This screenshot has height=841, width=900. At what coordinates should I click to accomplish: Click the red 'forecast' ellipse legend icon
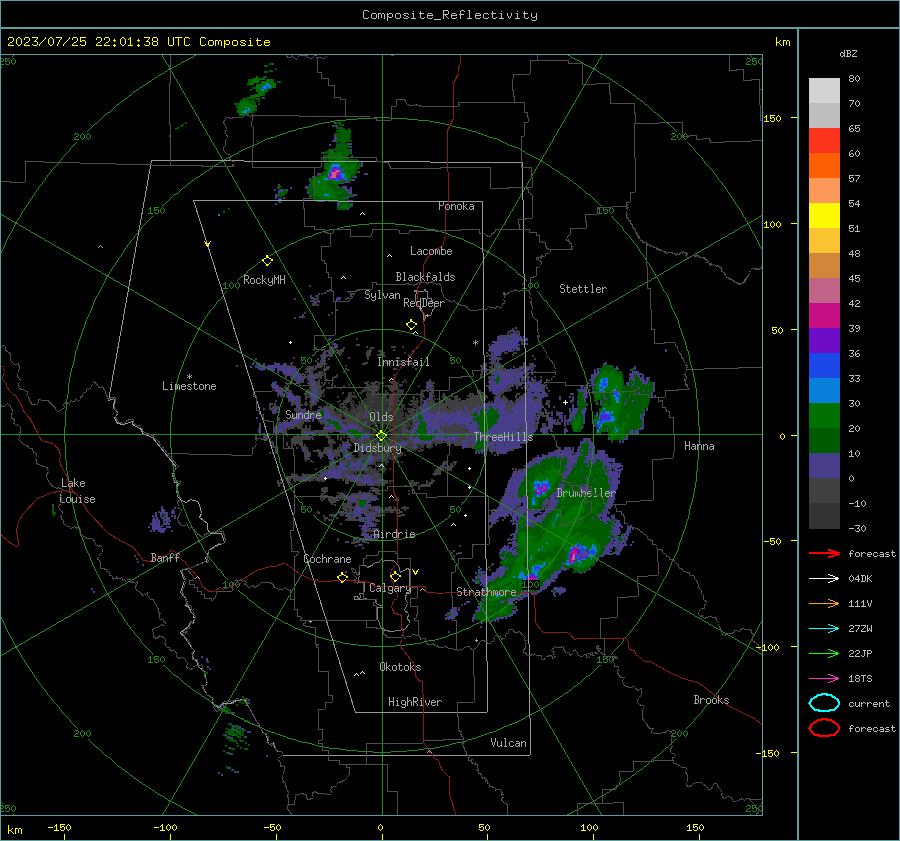click(x=824, y=728)
